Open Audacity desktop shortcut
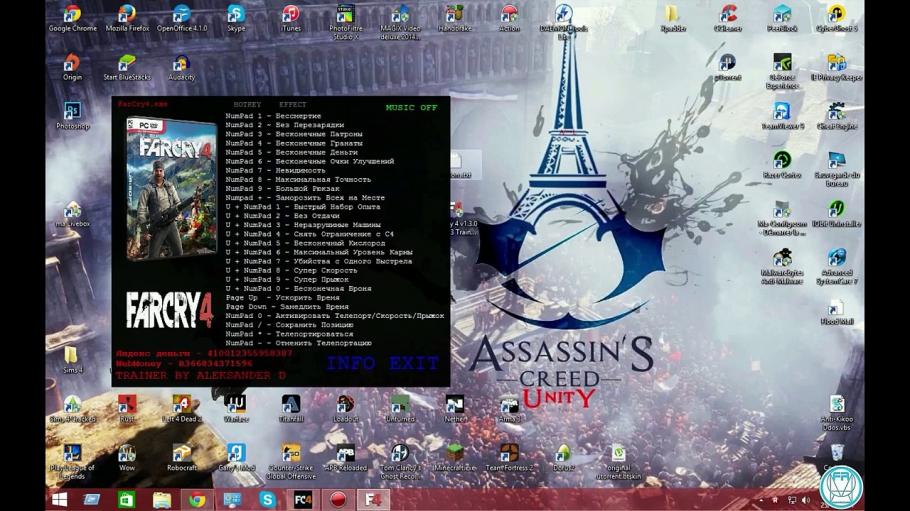 coord(182,64)
